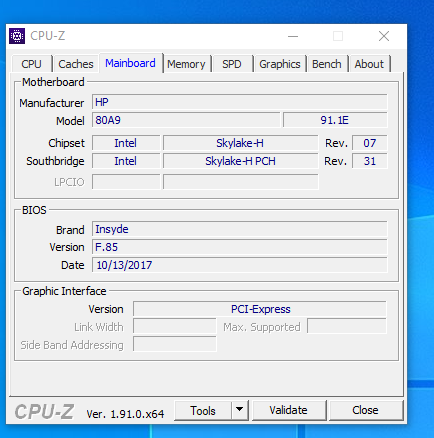Show the About tab
Screen dimensions: 434x438
pyautogui.click(x=369, y=64)
